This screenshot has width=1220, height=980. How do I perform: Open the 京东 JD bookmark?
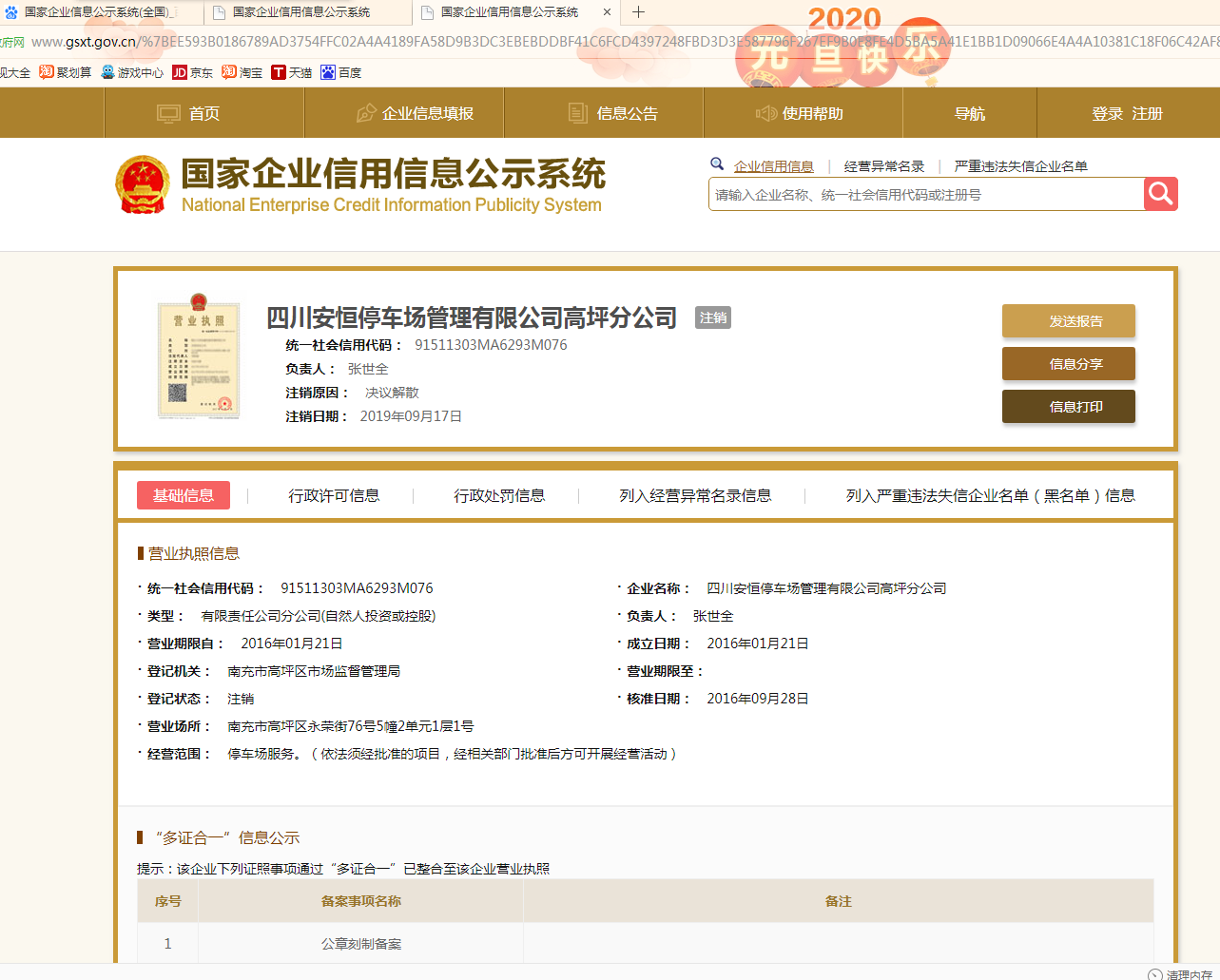coord(192,72)
